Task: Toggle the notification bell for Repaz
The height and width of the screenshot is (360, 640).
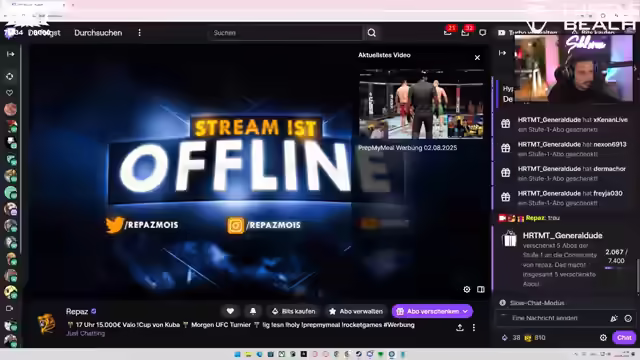Action: click(253, 311)
